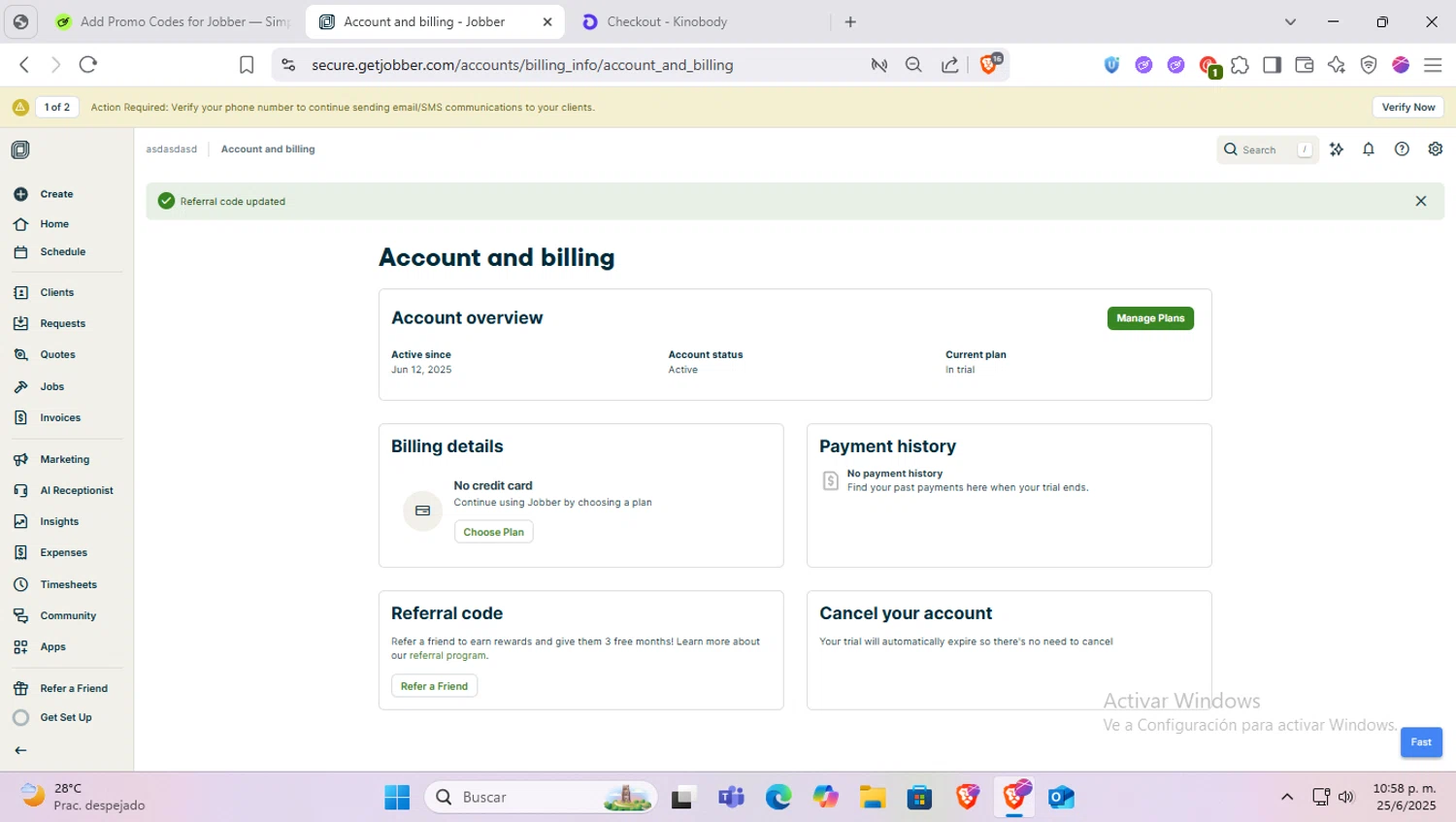This screenshot has height=822, width=1456.
Task: Open the Invoices section
Action: 48,418
